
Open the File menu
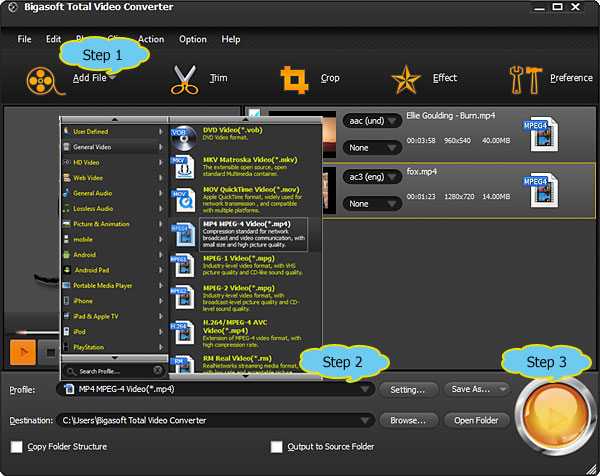tap(24, 39)
